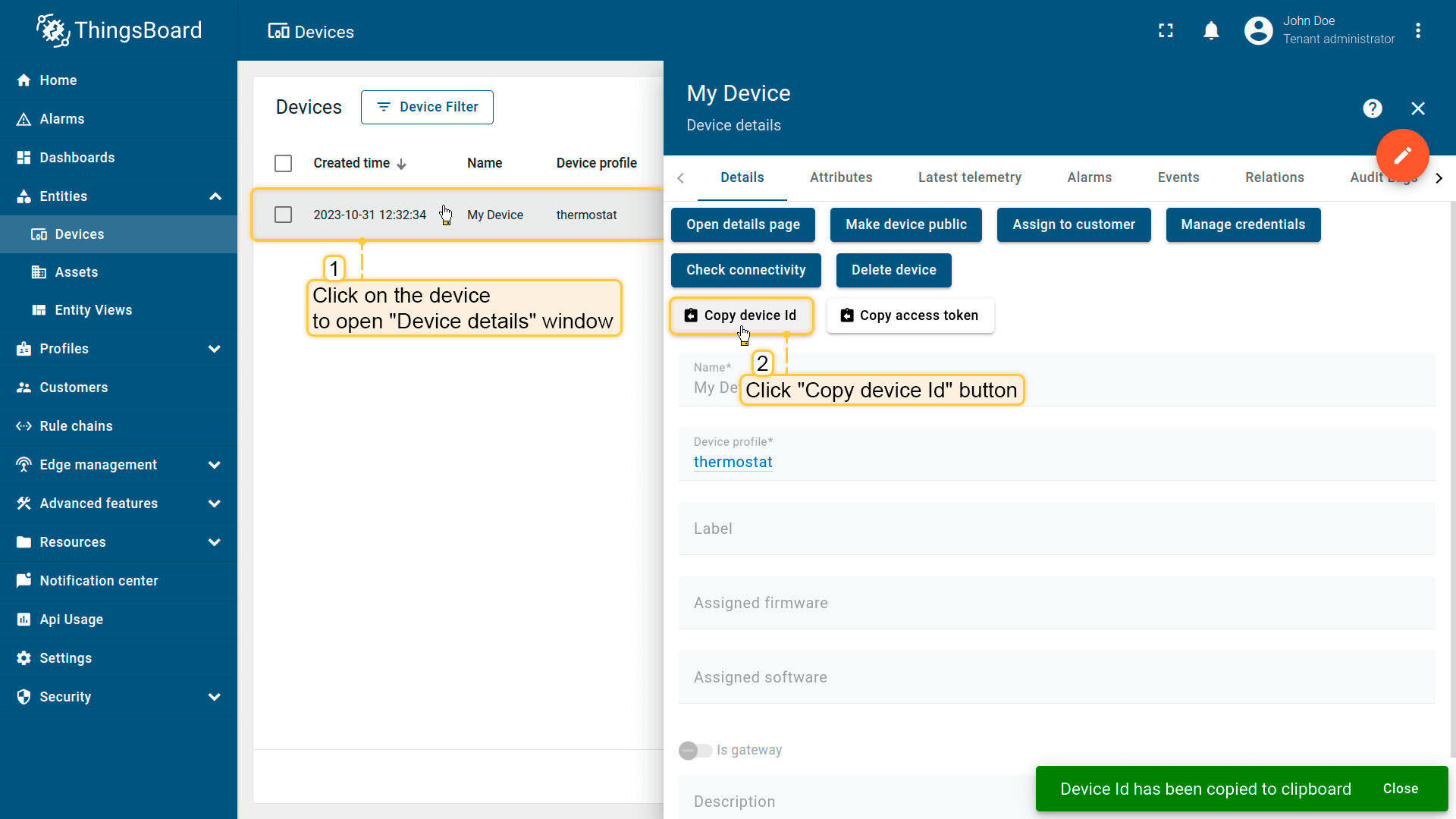Toggle fullscreen mode icon
Screen dimensions: 1456x819
pos(1166,30)
